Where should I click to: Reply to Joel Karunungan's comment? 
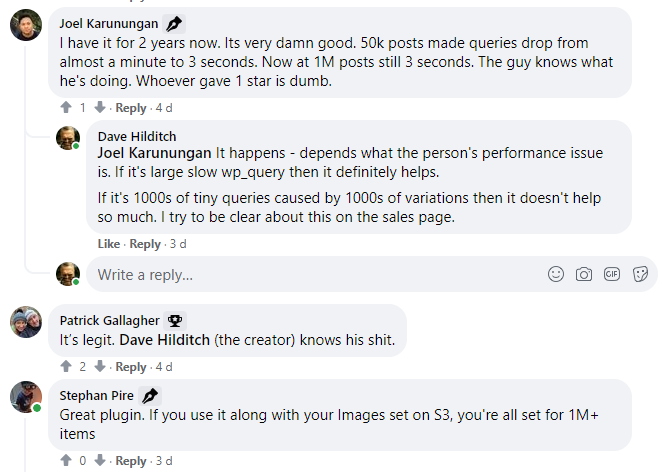click(130, 108)
